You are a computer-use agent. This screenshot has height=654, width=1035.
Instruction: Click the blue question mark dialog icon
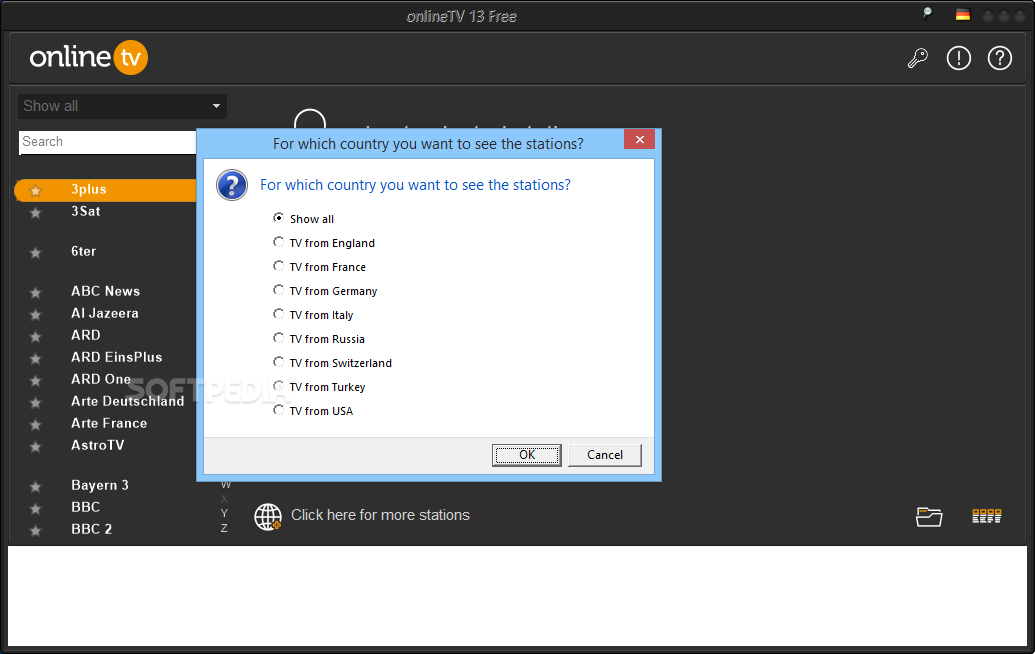(x=232, y=185)
